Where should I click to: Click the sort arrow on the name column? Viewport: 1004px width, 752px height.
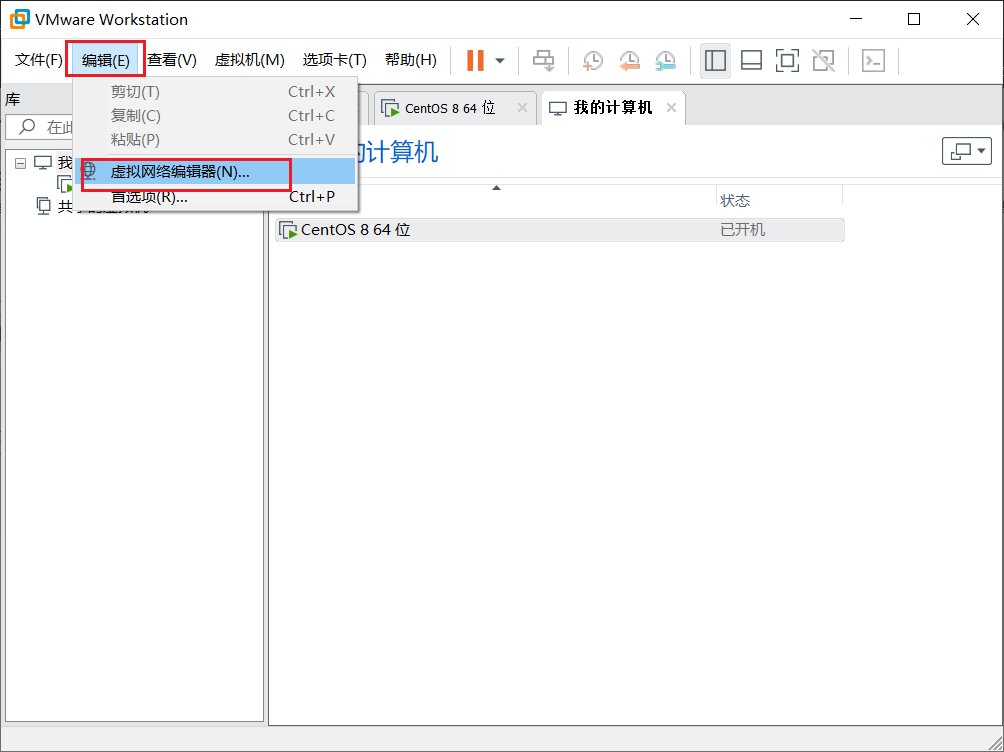pyautogui.click(x=496, y=188)
